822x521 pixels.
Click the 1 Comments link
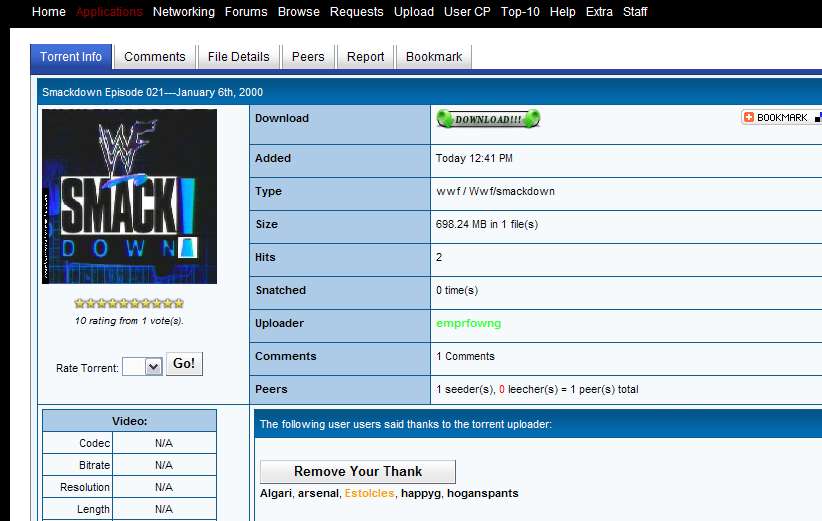coord(465,356)
